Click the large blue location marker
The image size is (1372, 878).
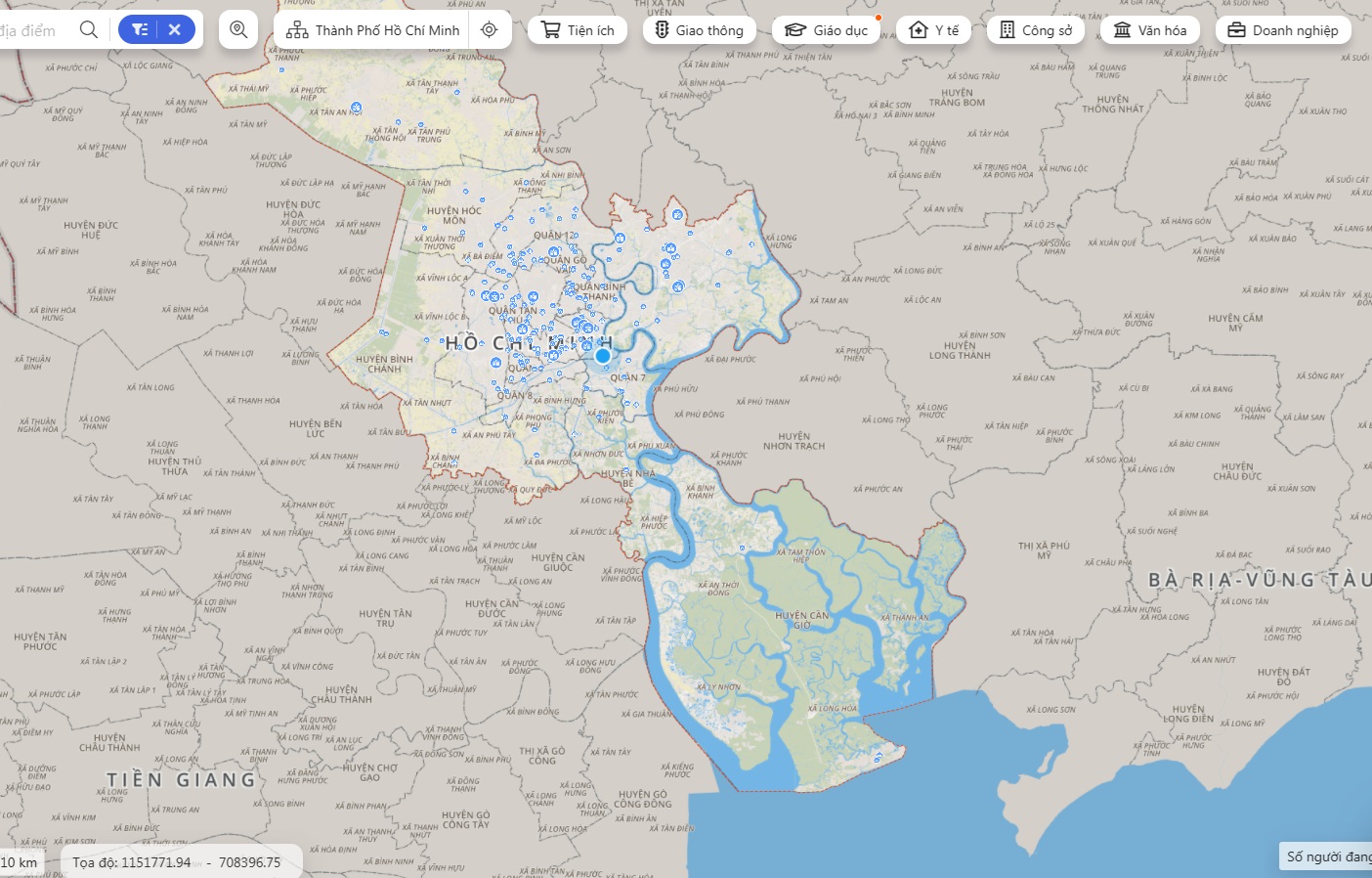(x=603, y=356)
